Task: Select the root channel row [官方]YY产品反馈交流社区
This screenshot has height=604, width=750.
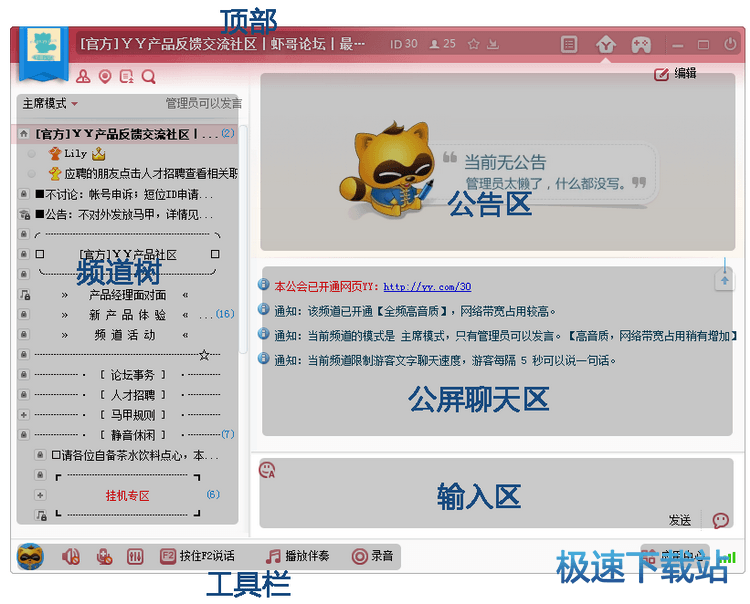Action: click(125, 134)
